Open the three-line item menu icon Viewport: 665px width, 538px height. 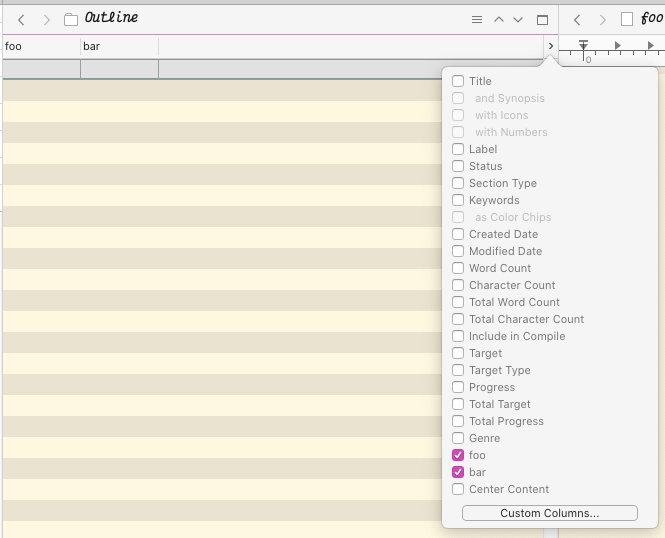[x=477, y=19]
